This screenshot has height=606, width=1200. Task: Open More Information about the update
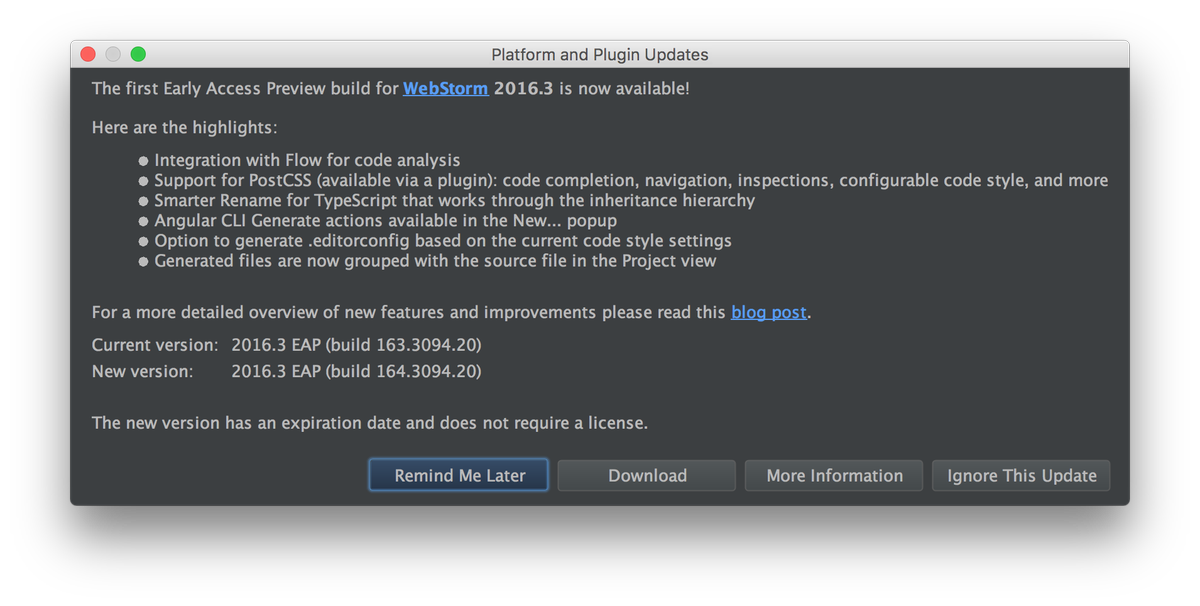[834, 476]
